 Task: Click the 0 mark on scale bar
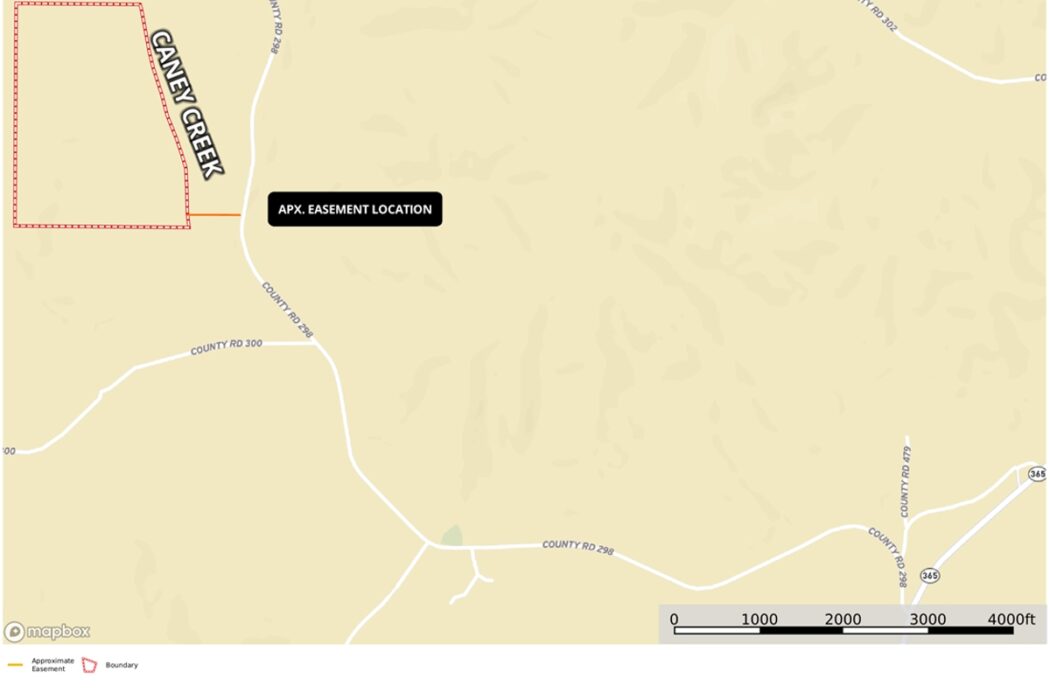pyautogui.click(x=674, y=619)
